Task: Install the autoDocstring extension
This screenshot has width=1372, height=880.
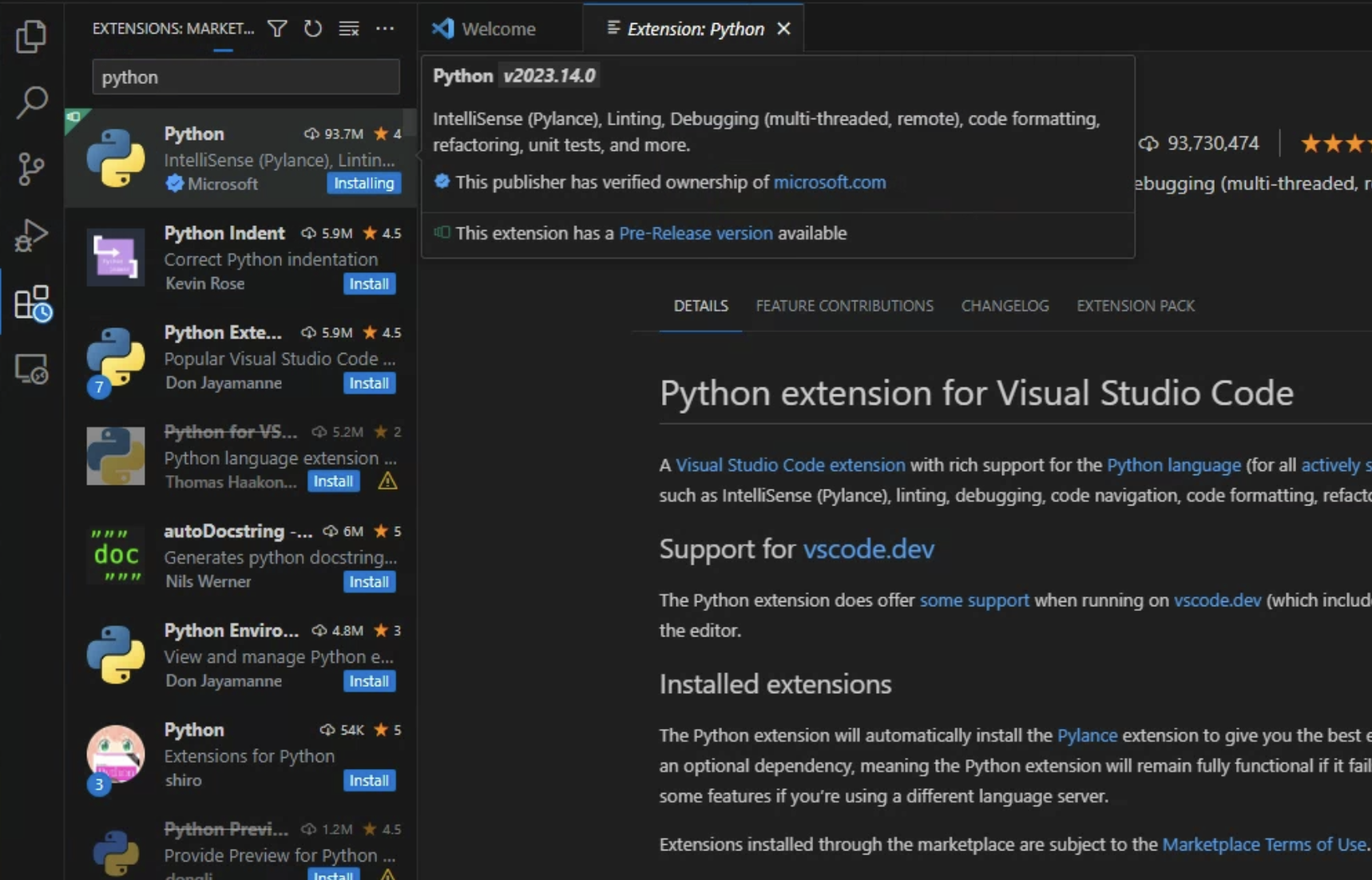Action: tap(369, 581)
